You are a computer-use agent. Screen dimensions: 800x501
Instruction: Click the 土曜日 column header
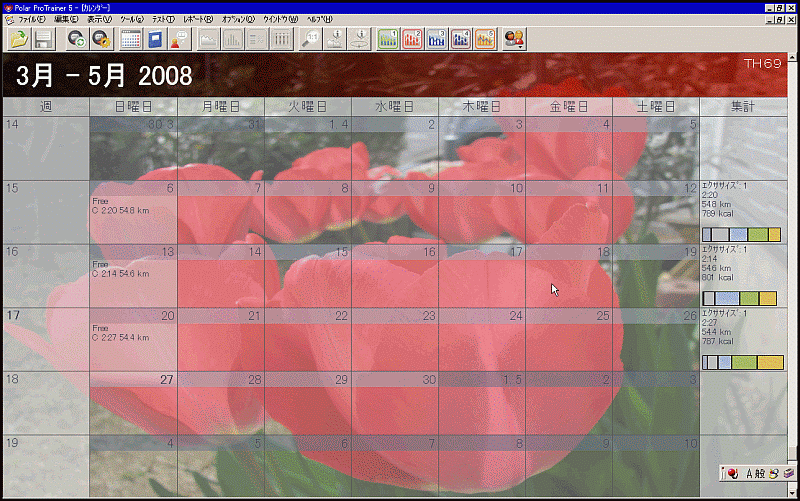click(656, 107)
